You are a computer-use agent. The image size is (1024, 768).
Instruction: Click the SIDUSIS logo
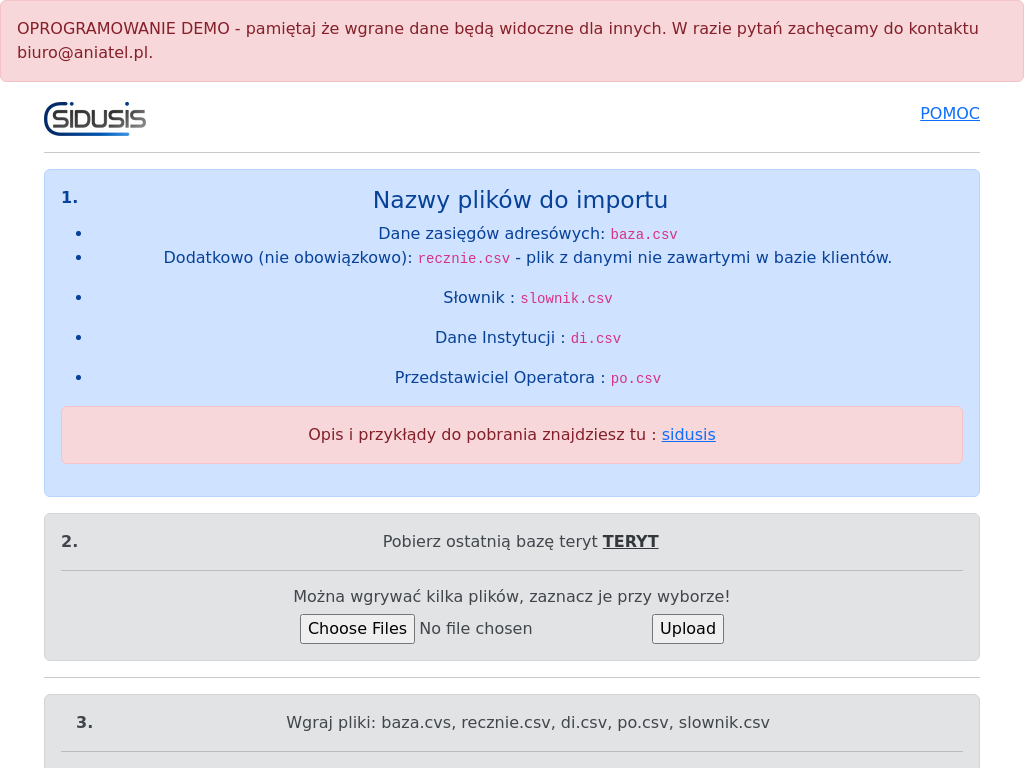tap(95, 118)
